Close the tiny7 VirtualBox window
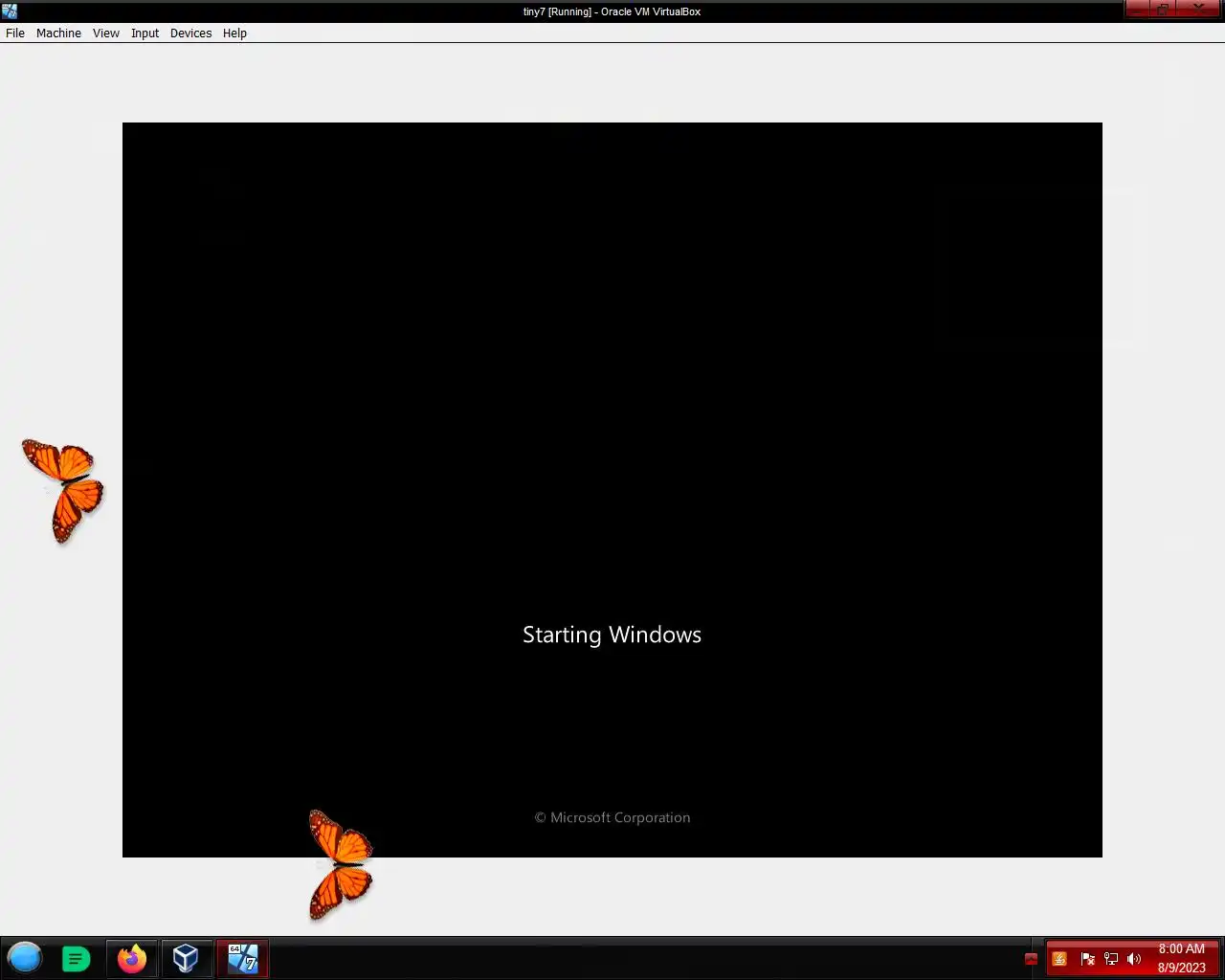 point(1199,9)
